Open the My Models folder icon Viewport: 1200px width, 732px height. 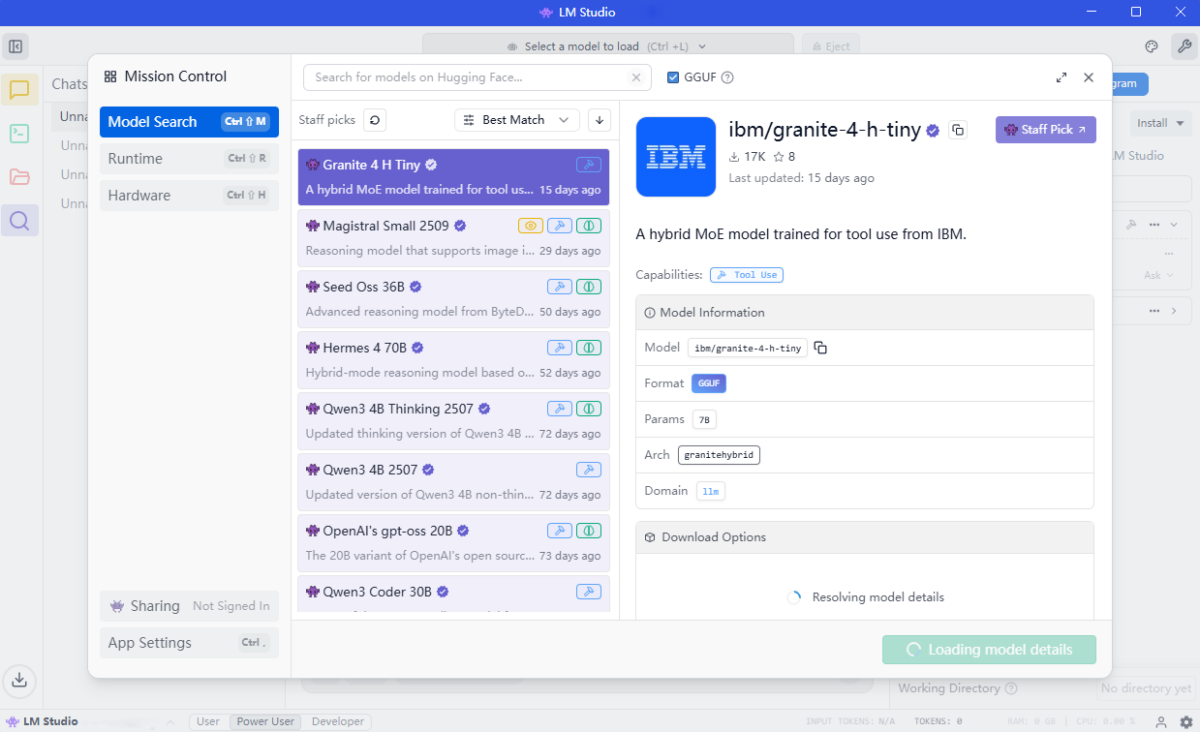tap(20, 177)
